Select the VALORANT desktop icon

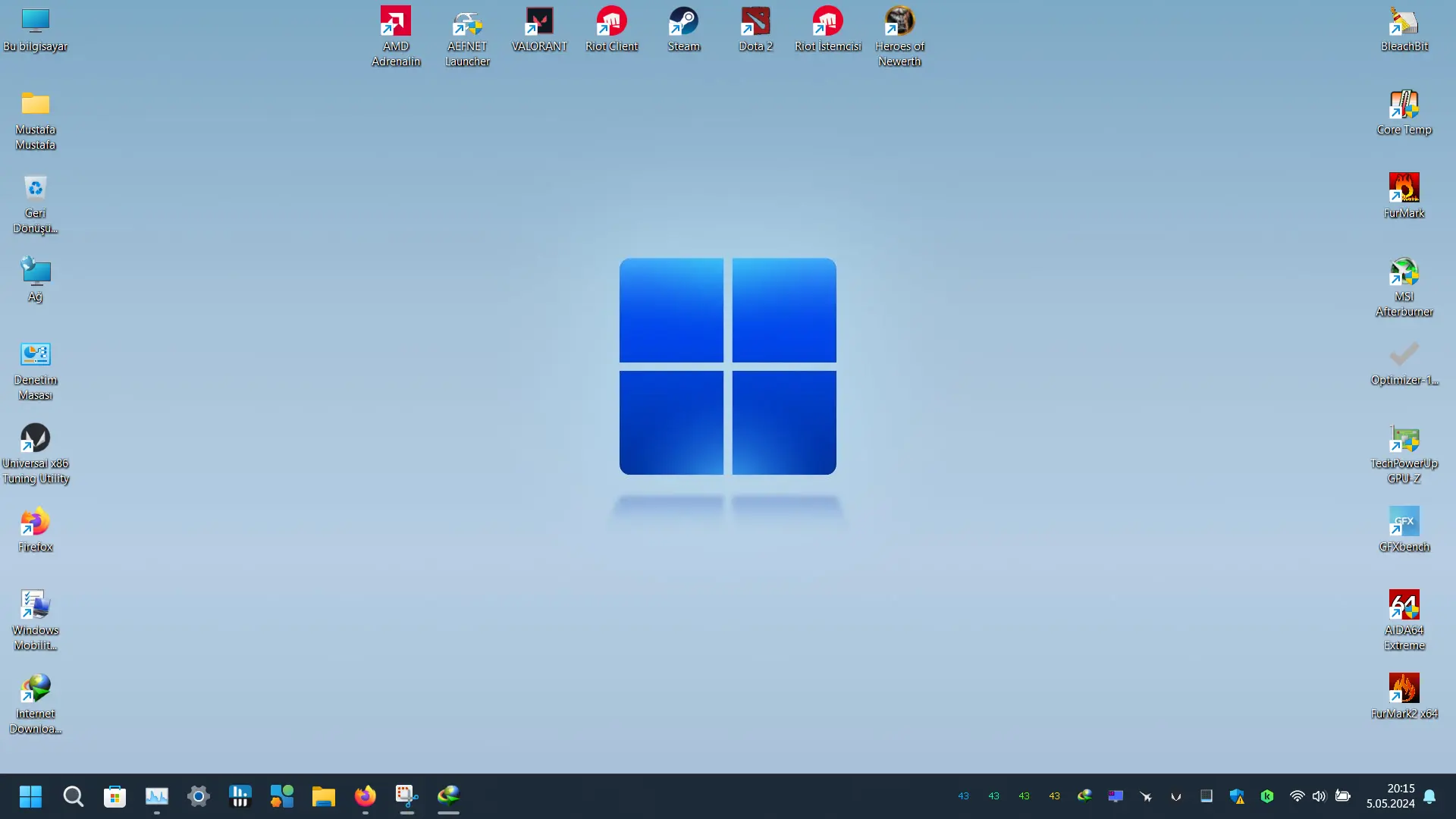click(539, 30)
